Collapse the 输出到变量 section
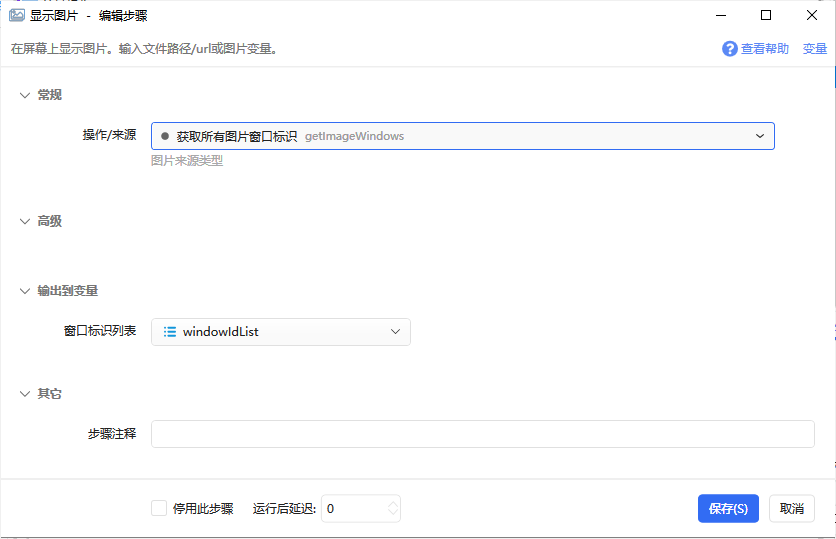 (25, 291)
